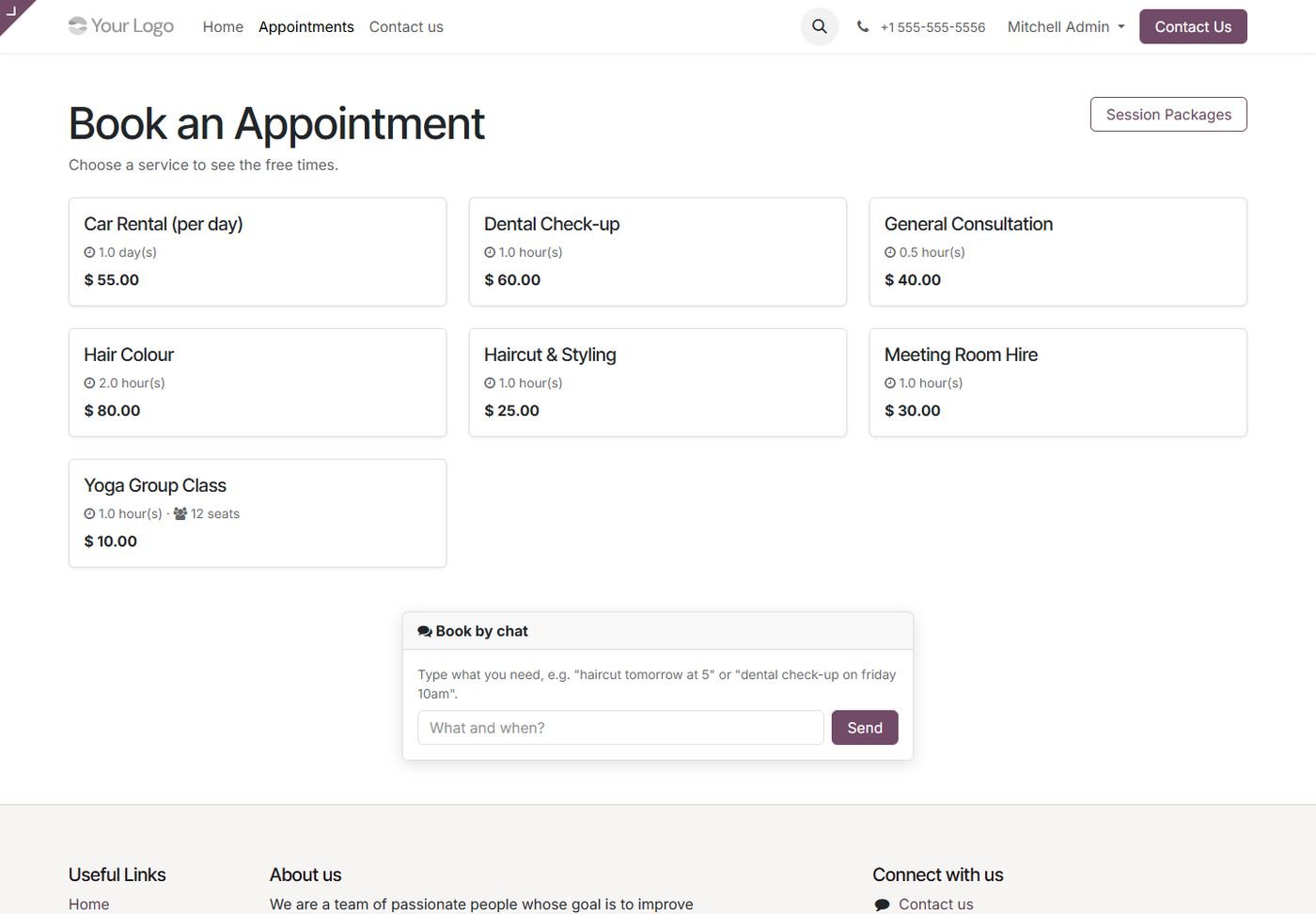1316x914 pixels.
Task: Click the chat bubbles icon beside Book by chat
Action: pyautogui.click(x=425, y=632)
